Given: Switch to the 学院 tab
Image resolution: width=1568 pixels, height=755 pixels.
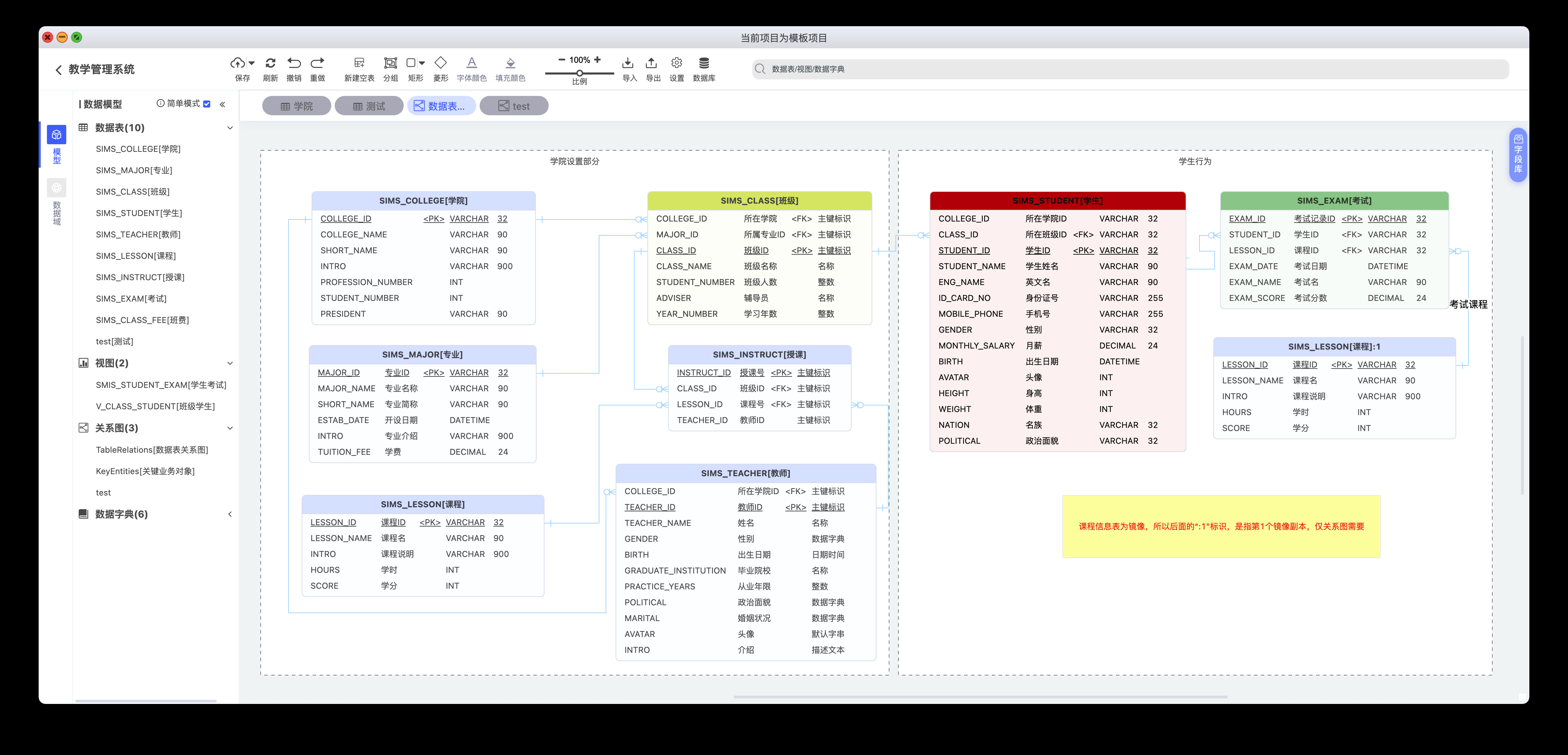Looking at the screenshot, I should [x=296, y=106].
